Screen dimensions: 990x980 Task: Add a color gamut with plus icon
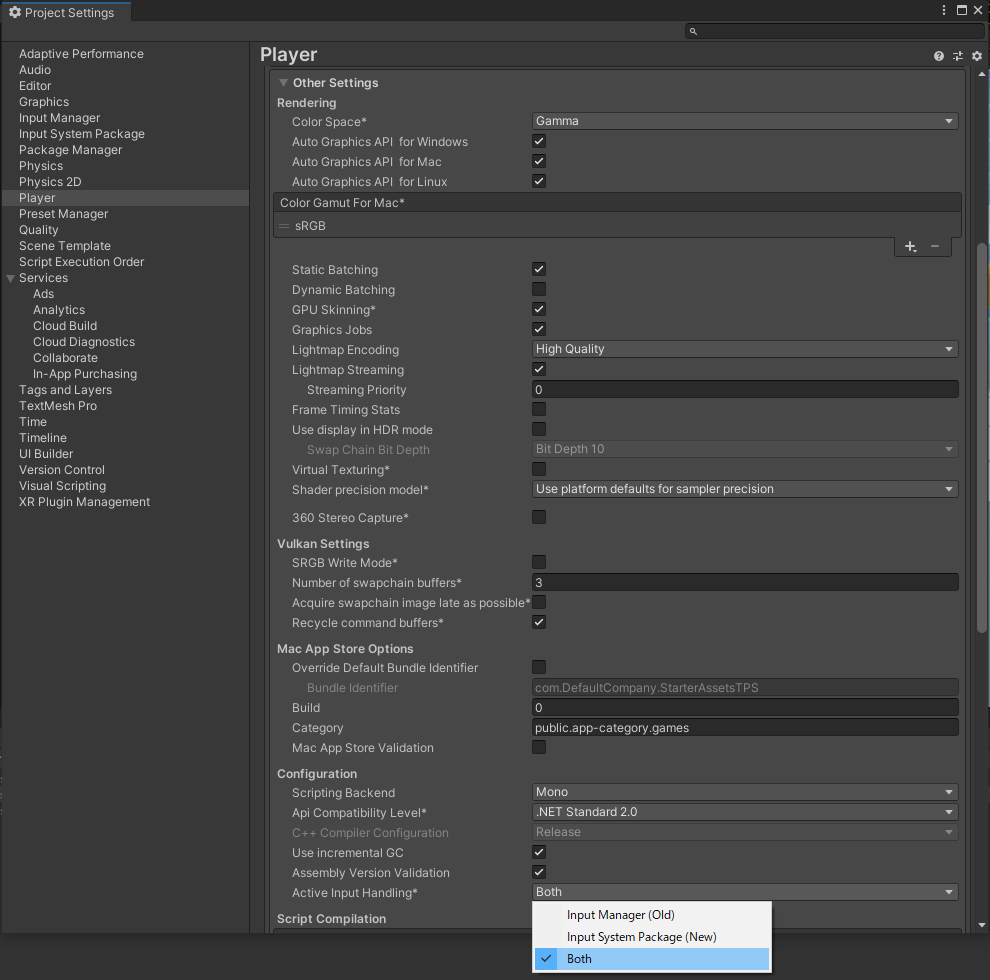(x=910, y=246)
